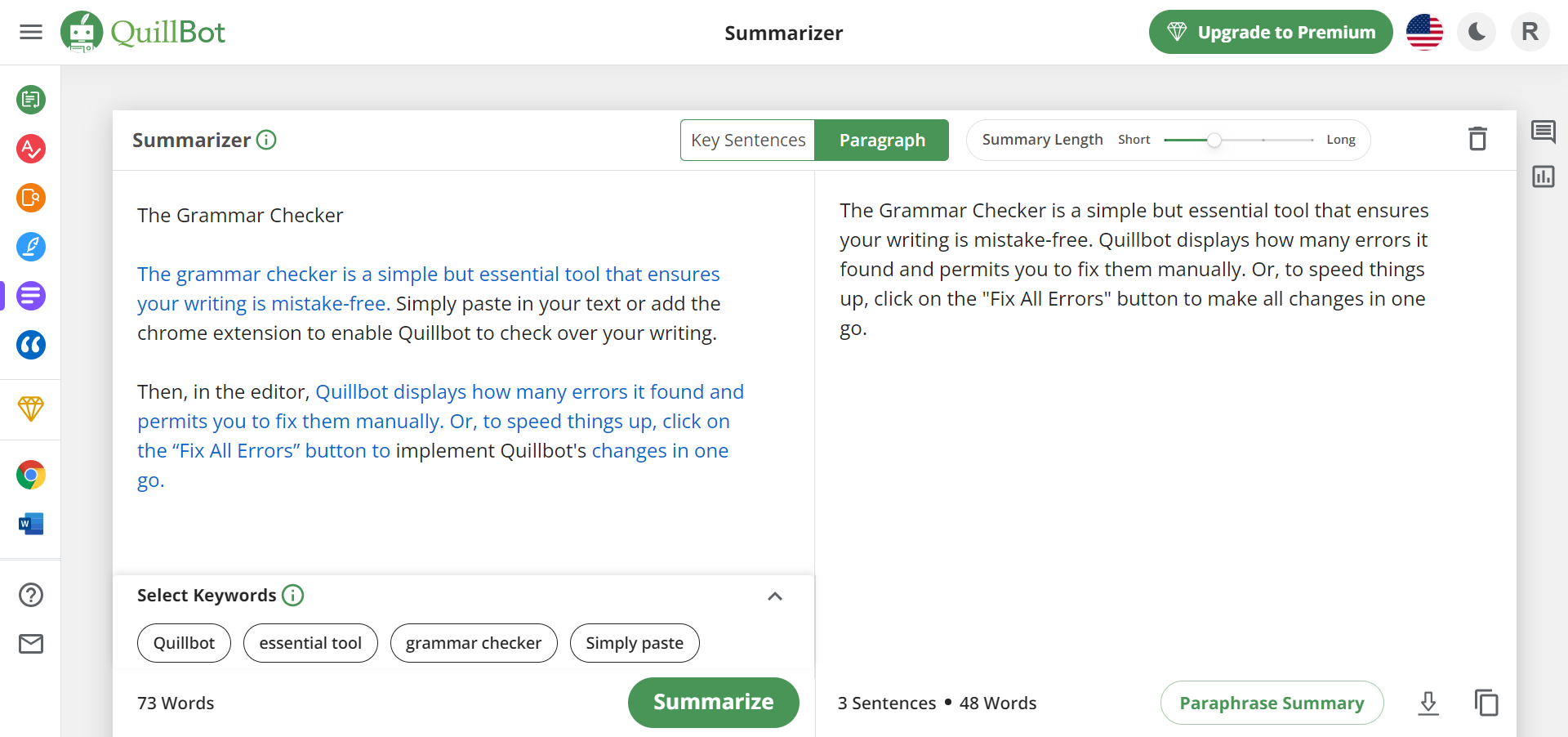Image resolution: width=1568 pixels, height=737 pixels.
Task: Click the Premium diamond sidebar icon
Action: [31, 409]
